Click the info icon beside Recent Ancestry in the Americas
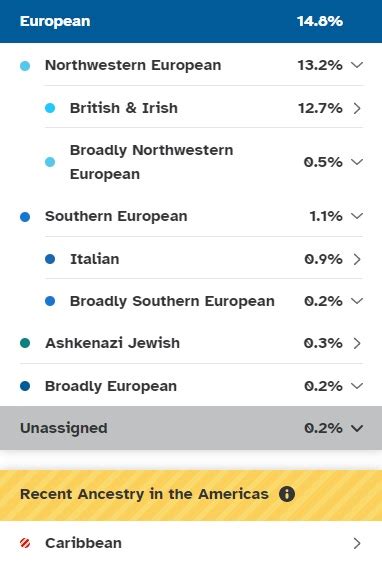 point(287,494)
